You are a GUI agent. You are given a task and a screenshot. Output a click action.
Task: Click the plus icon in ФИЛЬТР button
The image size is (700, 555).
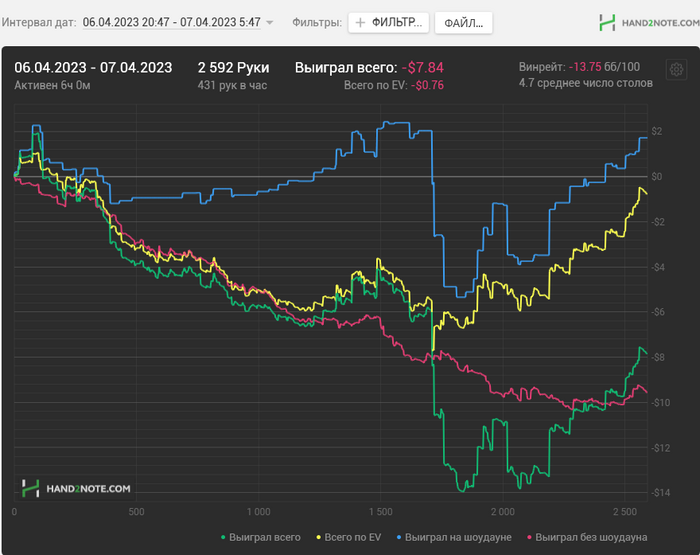tap(360, 23)
